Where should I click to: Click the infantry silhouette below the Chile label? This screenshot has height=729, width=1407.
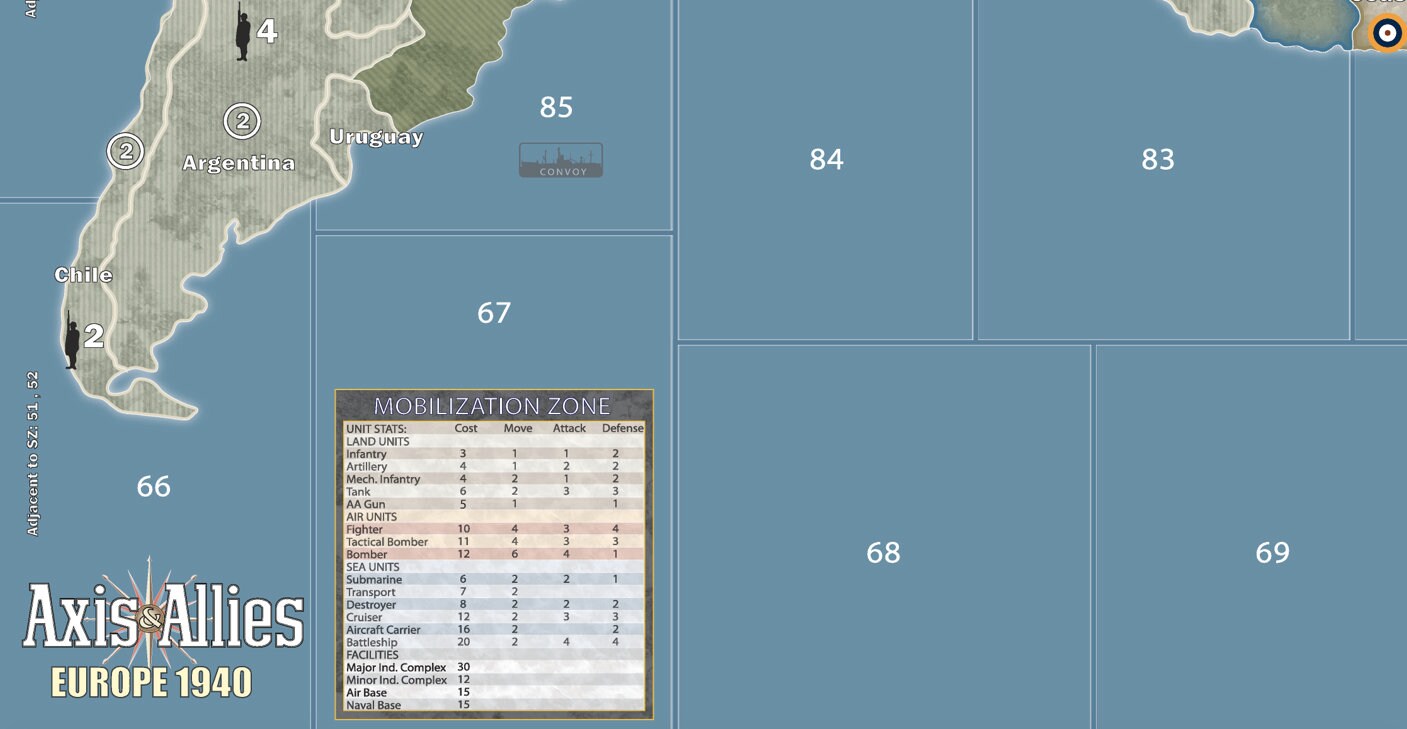click(x=72, y=339)
